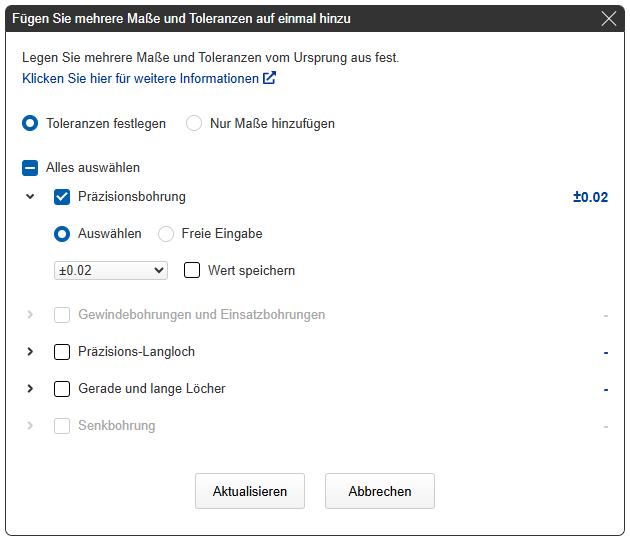Screen dimensions: 630x537
Task: Switch to 'Freie Eingabe' input mode
Action: point(166,233)
